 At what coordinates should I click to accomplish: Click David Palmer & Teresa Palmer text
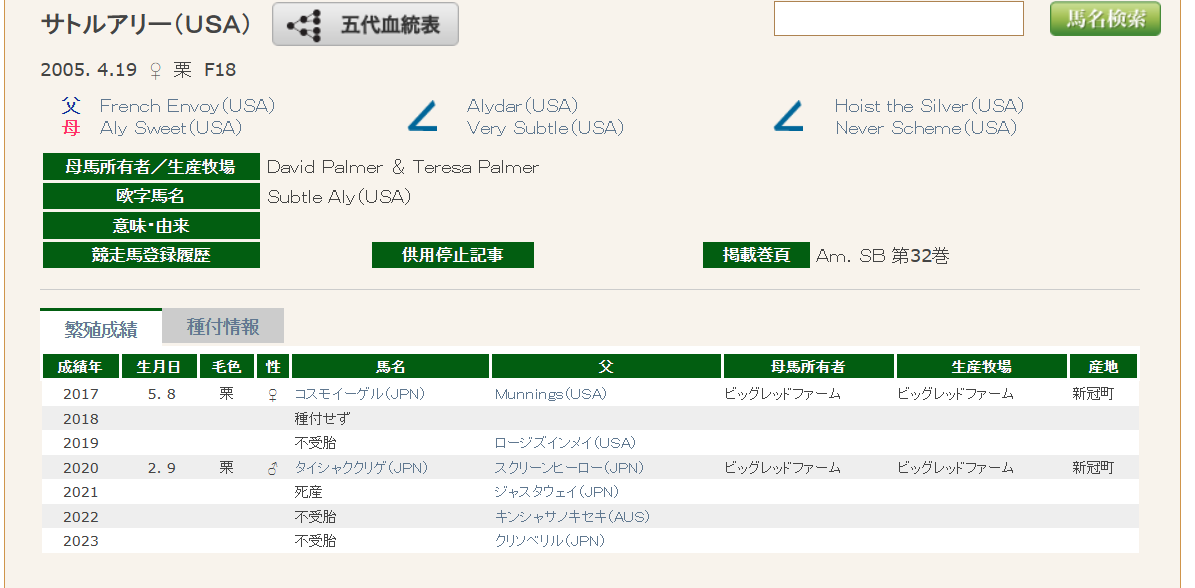[x=402, y=167]
